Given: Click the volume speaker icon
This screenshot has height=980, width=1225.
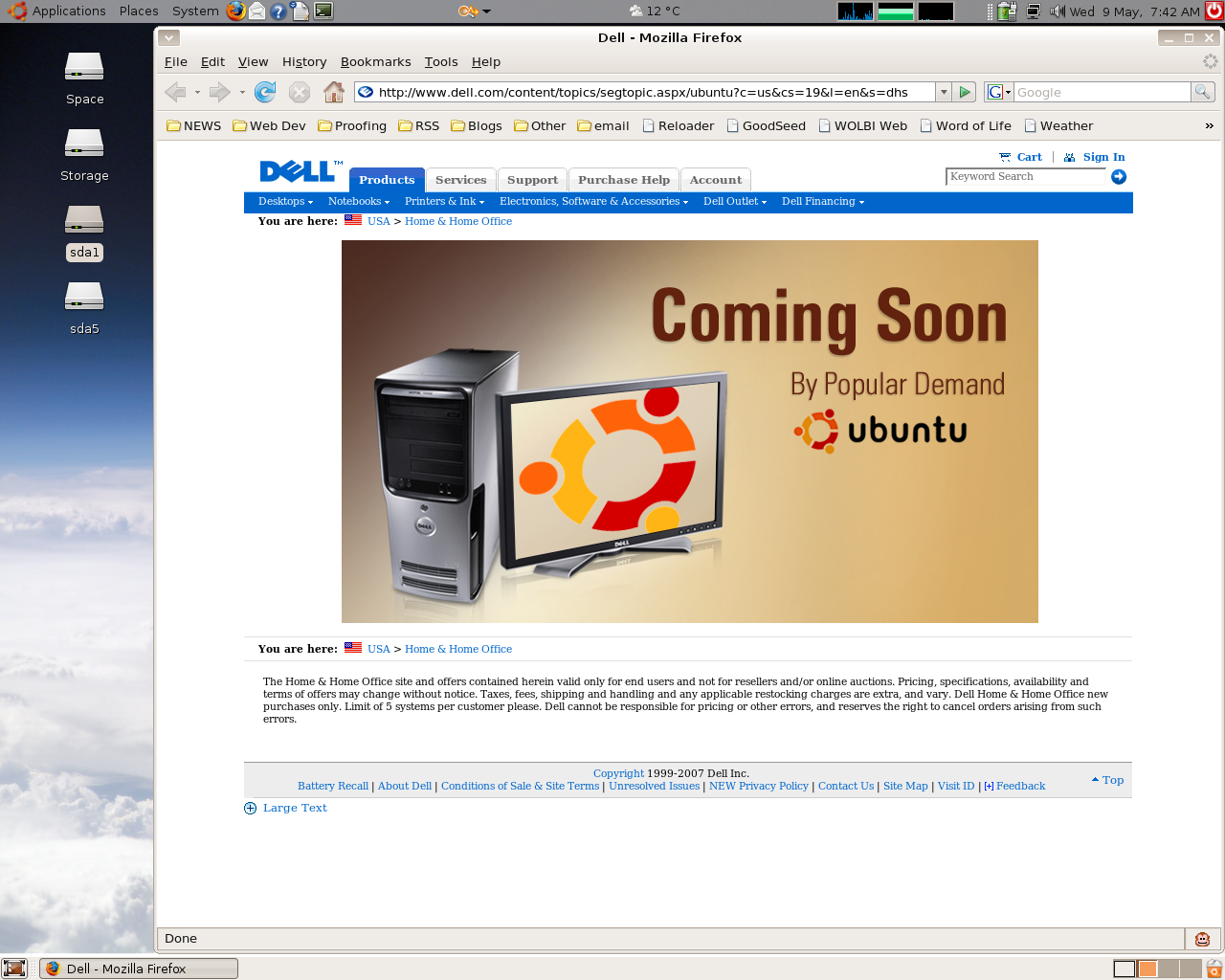Looking at the screenshot, I should click(1058, 11).
